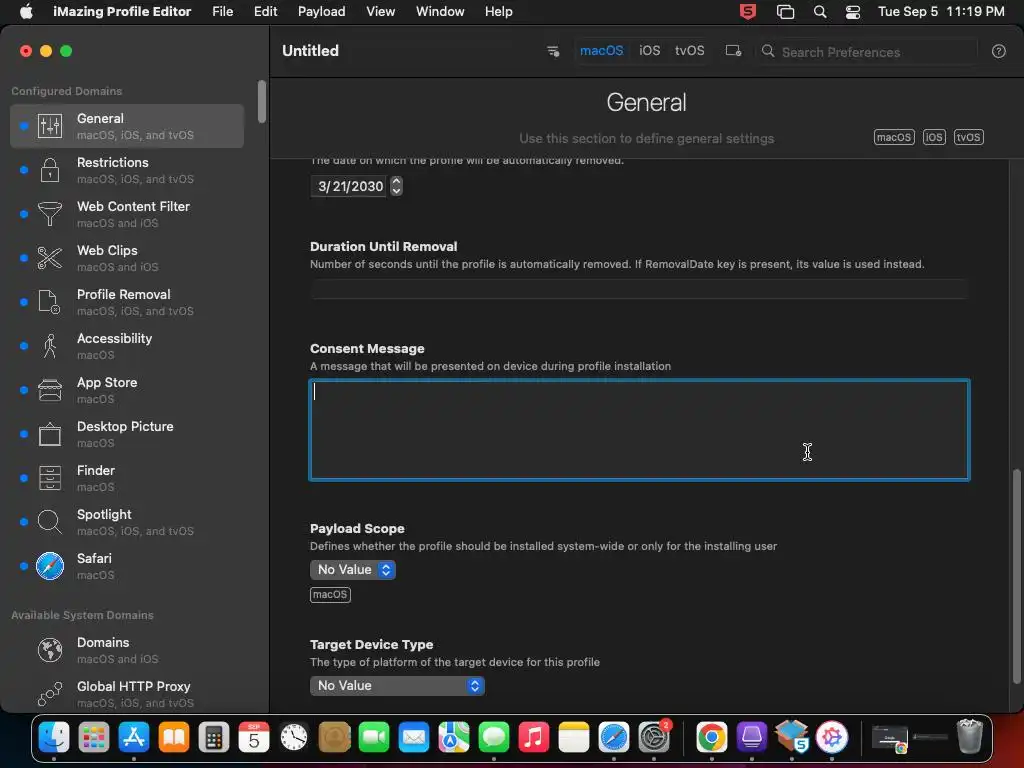Open Music app from the Dock

[x=534, y=737]
